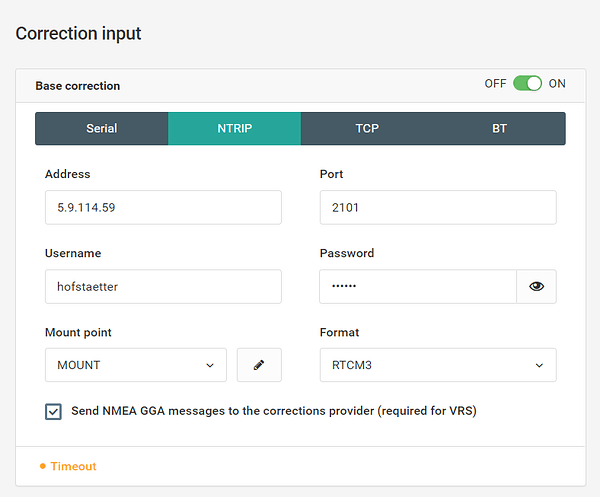Click the pencil icon to edit mount point
The width and height of the screenshot is (600, 497).
coord(259,365)
